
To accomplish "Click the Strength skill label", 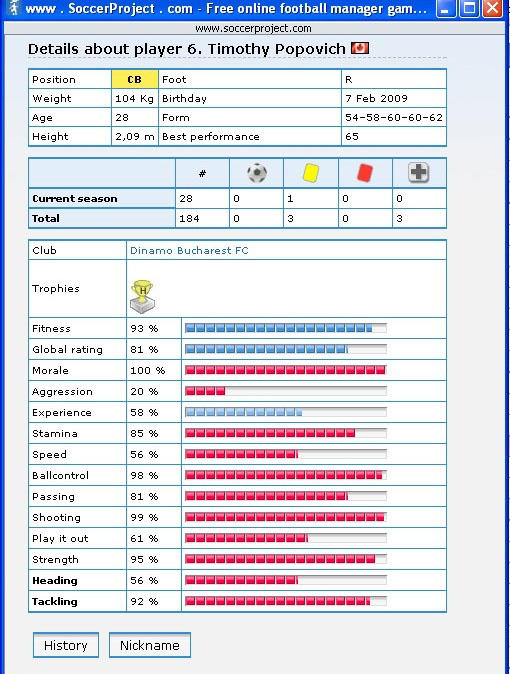I will [x=55, y=559].
